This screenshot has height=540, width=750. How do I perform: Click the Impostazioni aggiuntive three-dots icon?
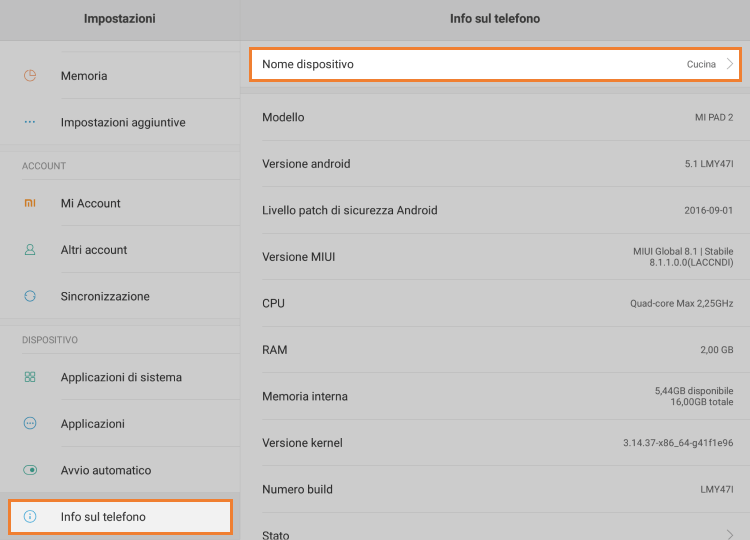[x=30, y=122]
